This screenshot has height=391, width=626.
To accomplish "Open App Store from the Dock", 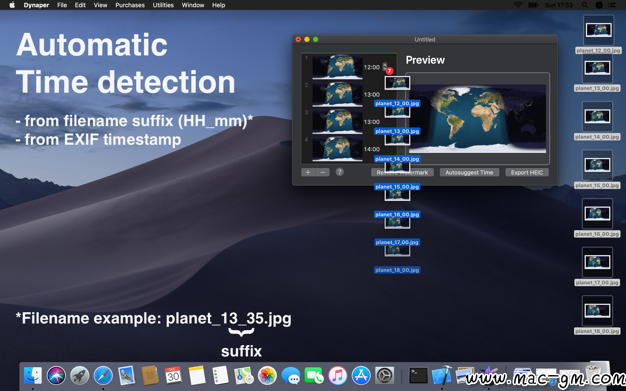I will (361, 375).
